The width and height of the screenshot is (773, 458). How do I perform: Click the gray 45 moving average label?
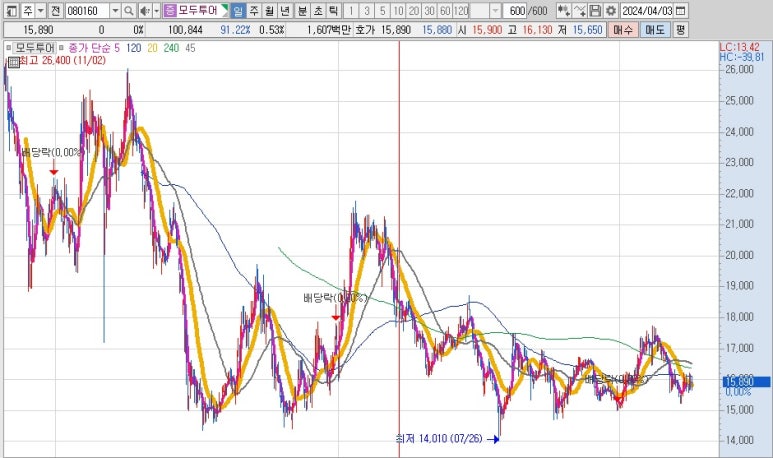click(x=190, y=48)
